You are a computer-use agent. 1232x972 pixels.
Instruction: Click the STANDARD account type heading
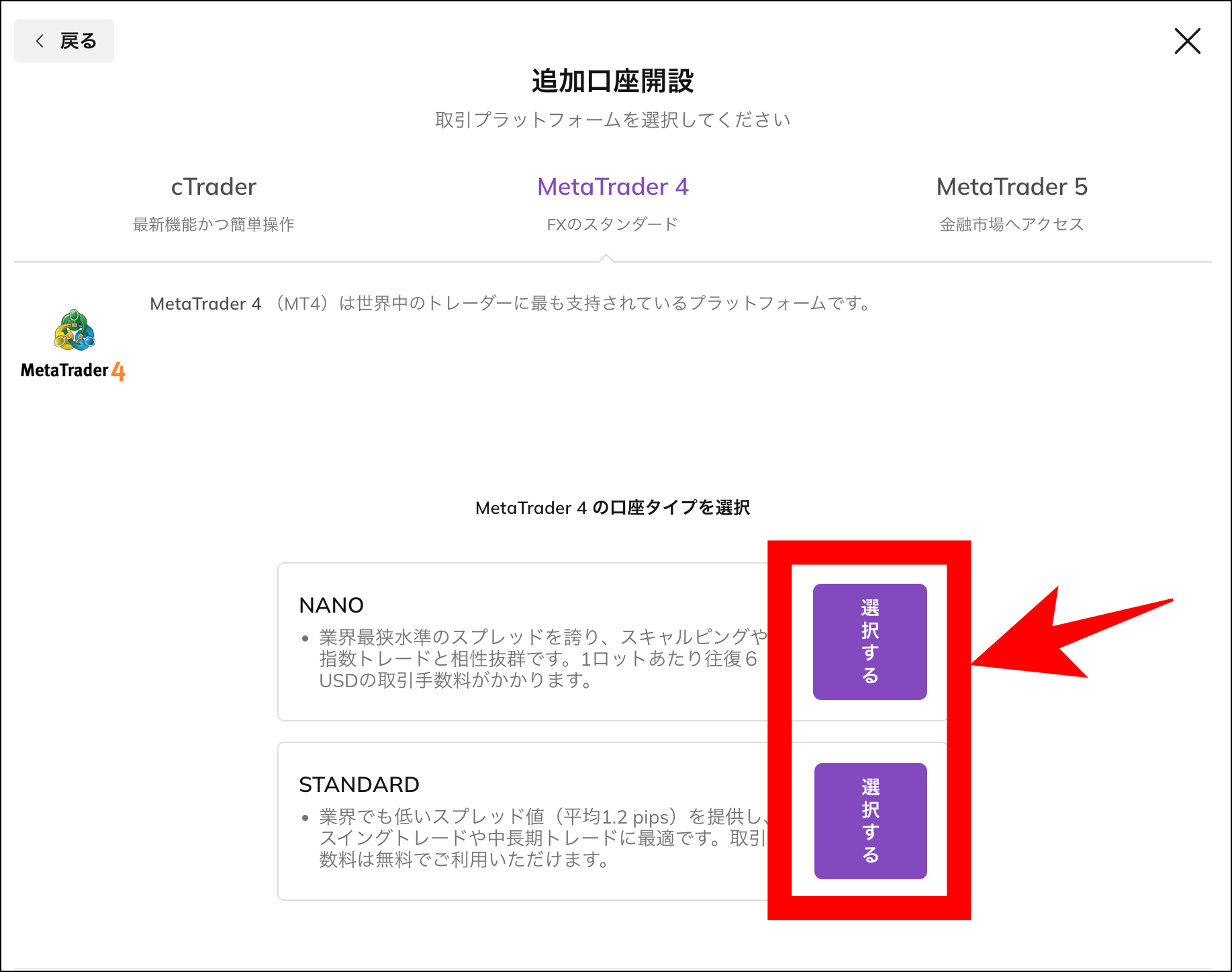coord(359,785)
